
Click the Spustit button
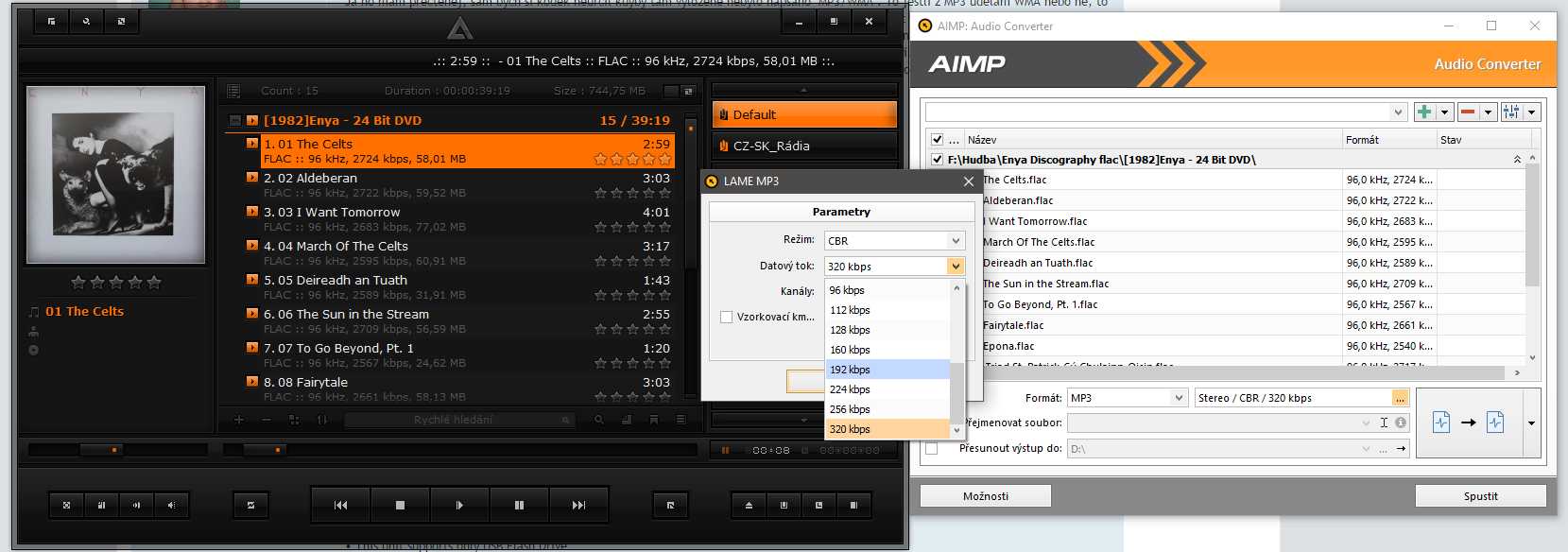[1480, 496]
